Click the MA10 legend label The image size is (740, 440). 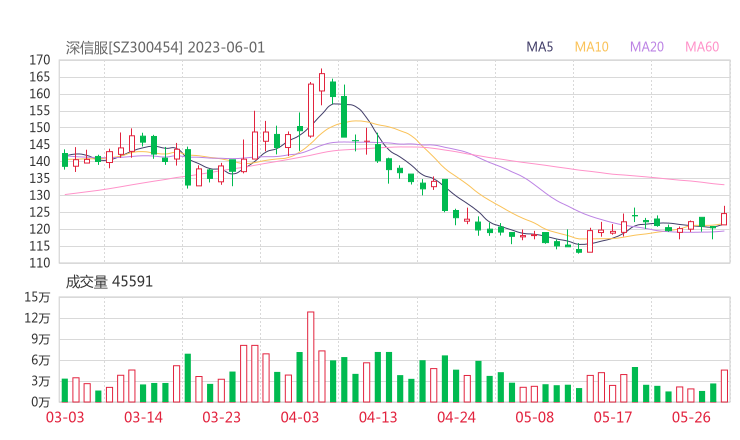[x=591, y=47]
